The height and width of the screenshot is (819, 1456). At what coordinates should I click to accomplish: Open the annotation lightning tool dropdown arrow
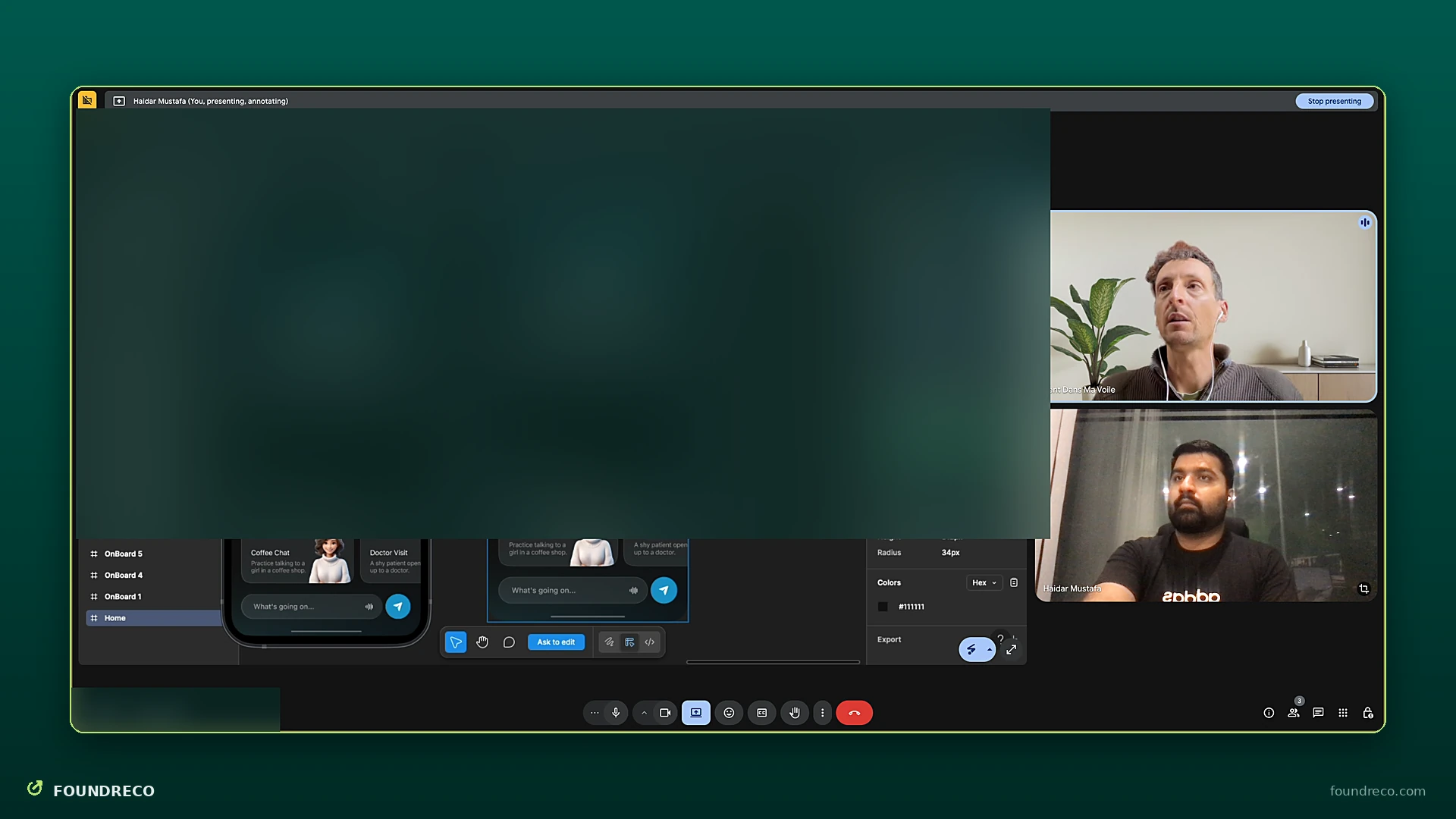tap(990, 650)
